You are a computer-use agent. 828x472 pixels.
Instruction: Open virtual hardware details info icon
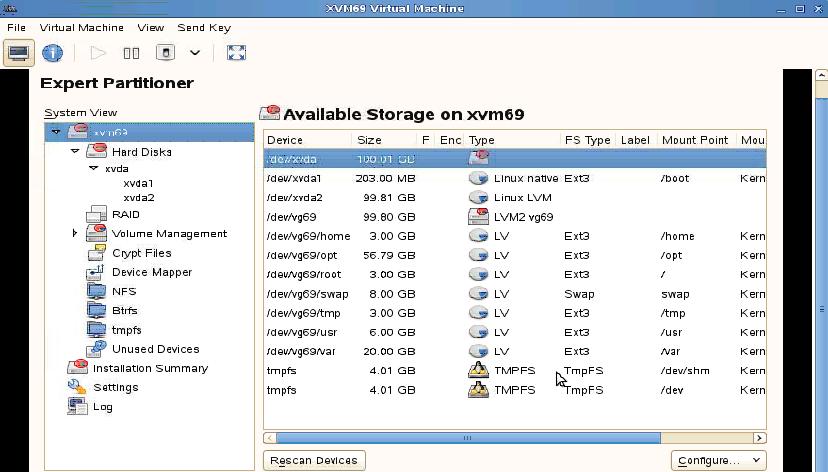[52, 53]
